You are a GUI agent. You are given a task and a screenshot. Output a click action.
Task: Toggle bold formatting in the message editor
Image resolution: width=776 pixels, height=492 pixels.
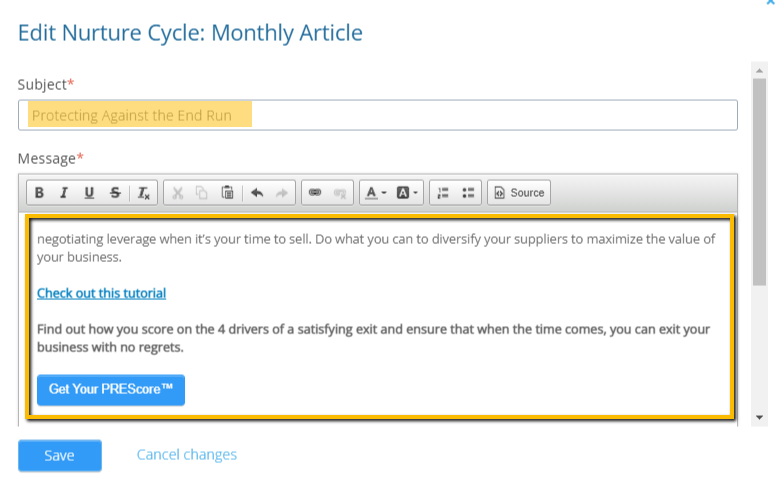pos(39,193)
